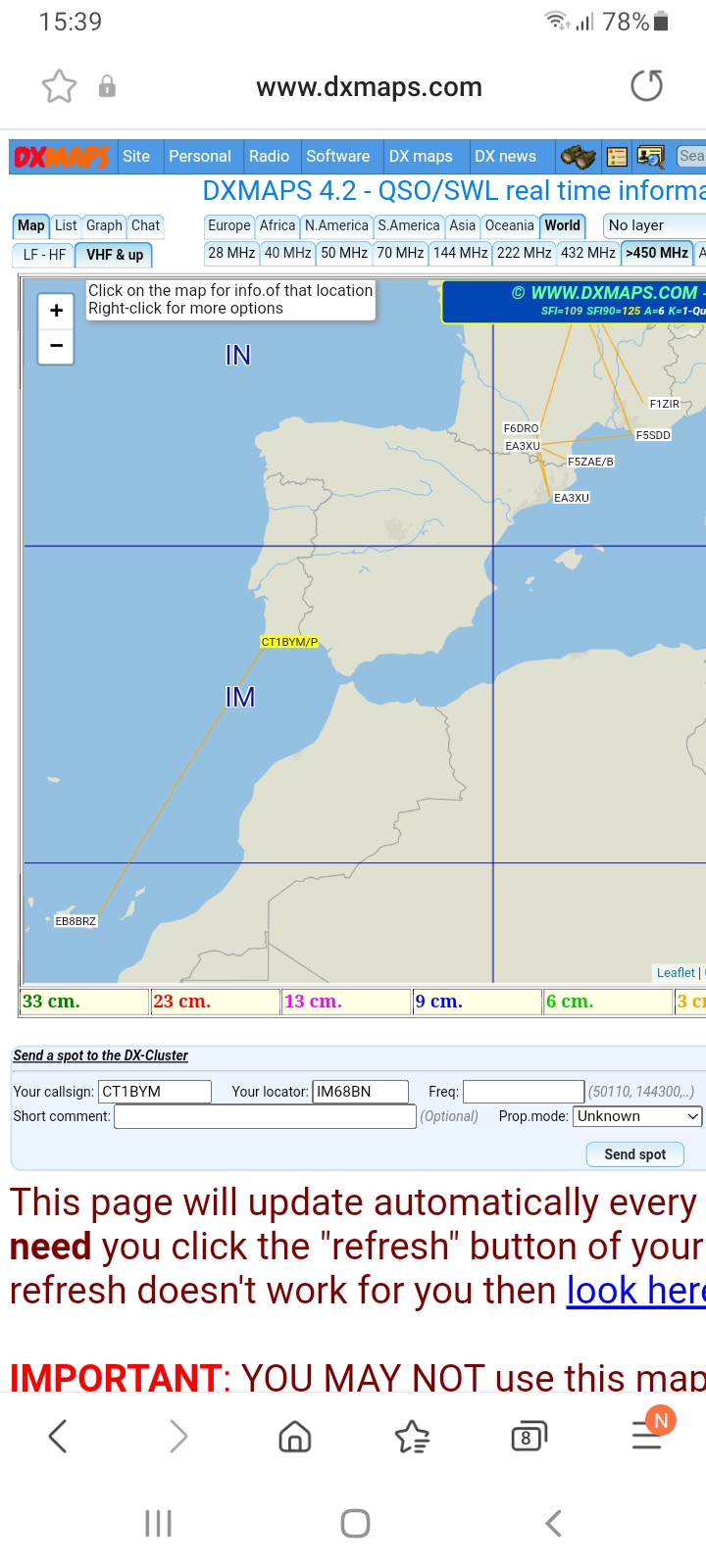Select the LF - HF band group tab
This screenshot has height=1568, width=706.
tap(44, 255)
